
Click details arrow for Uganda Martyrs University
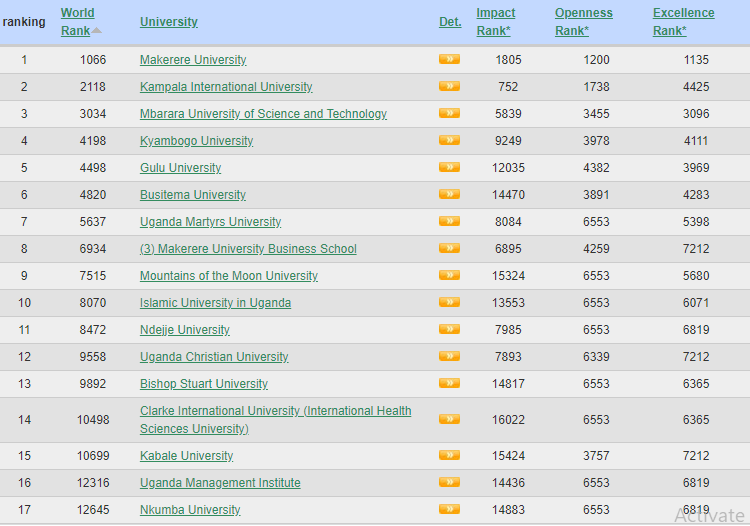[449, 221]
